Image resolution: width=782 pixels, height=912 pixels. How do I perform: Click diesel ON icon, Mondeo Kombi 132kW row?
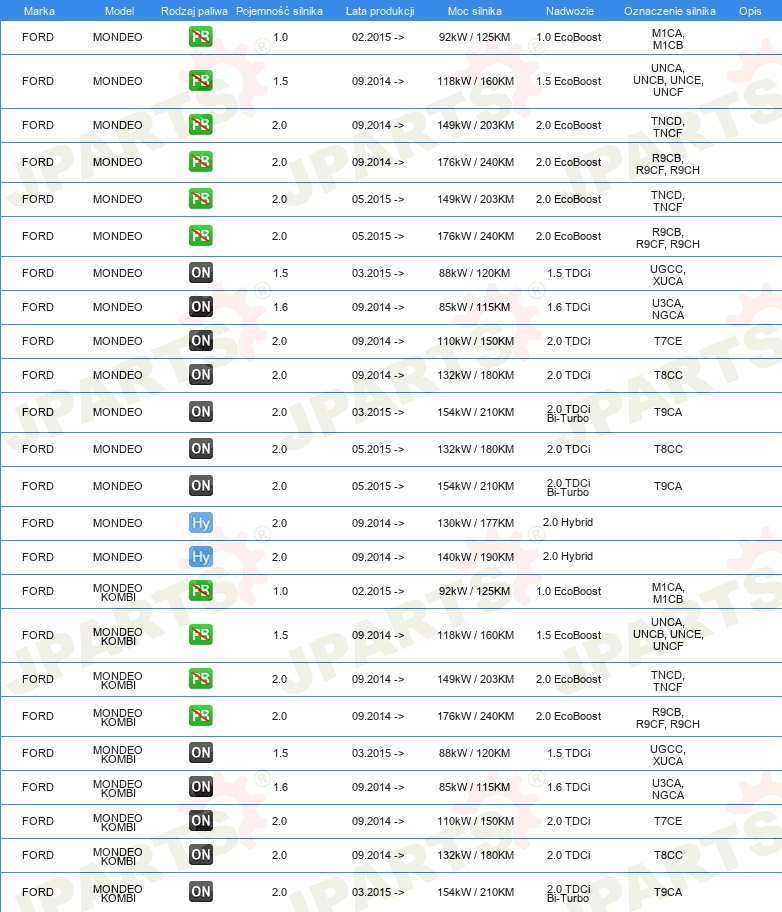(201, 854)
